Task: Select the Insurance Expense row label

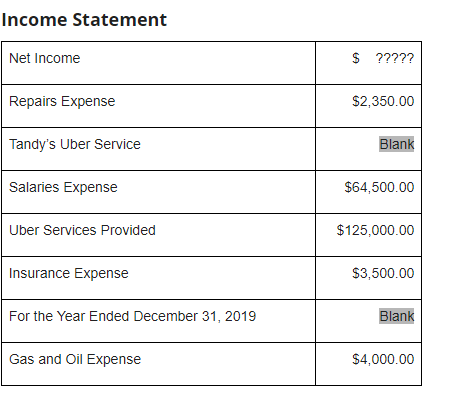Action: [x=69, y=273]
